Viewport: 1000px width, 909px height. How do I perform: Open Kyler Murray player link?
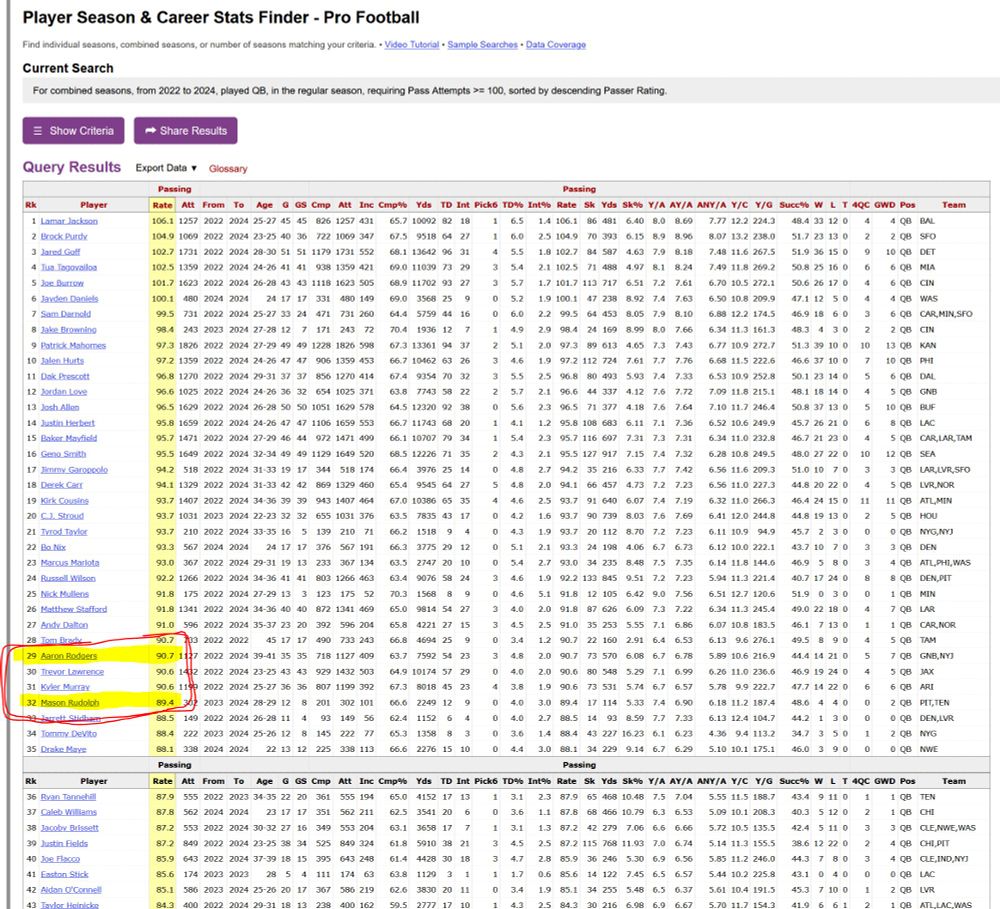tap(65, 687)
